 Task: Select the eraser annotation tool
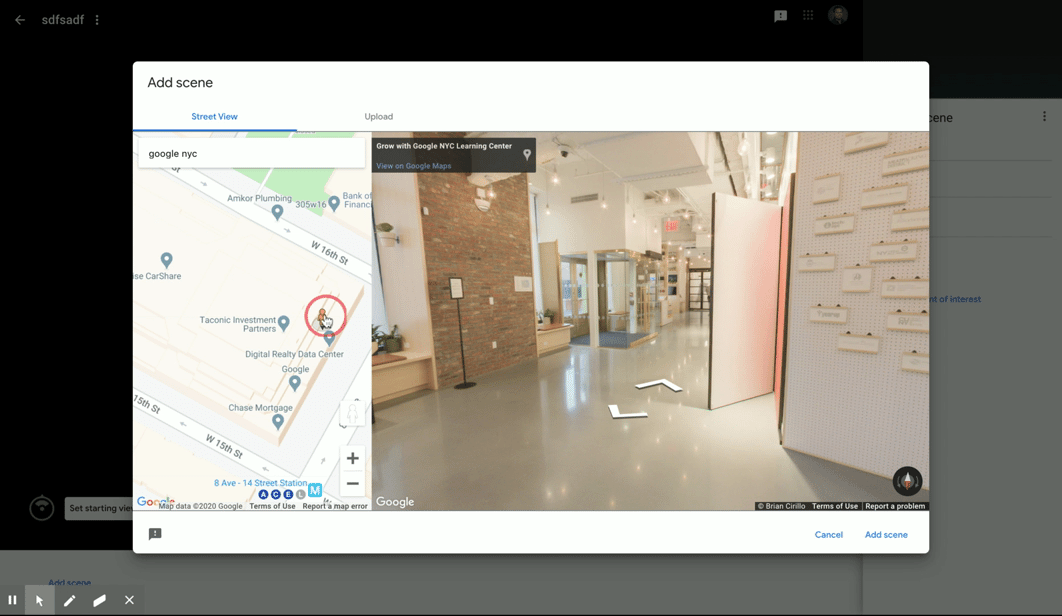coord(100,600)
